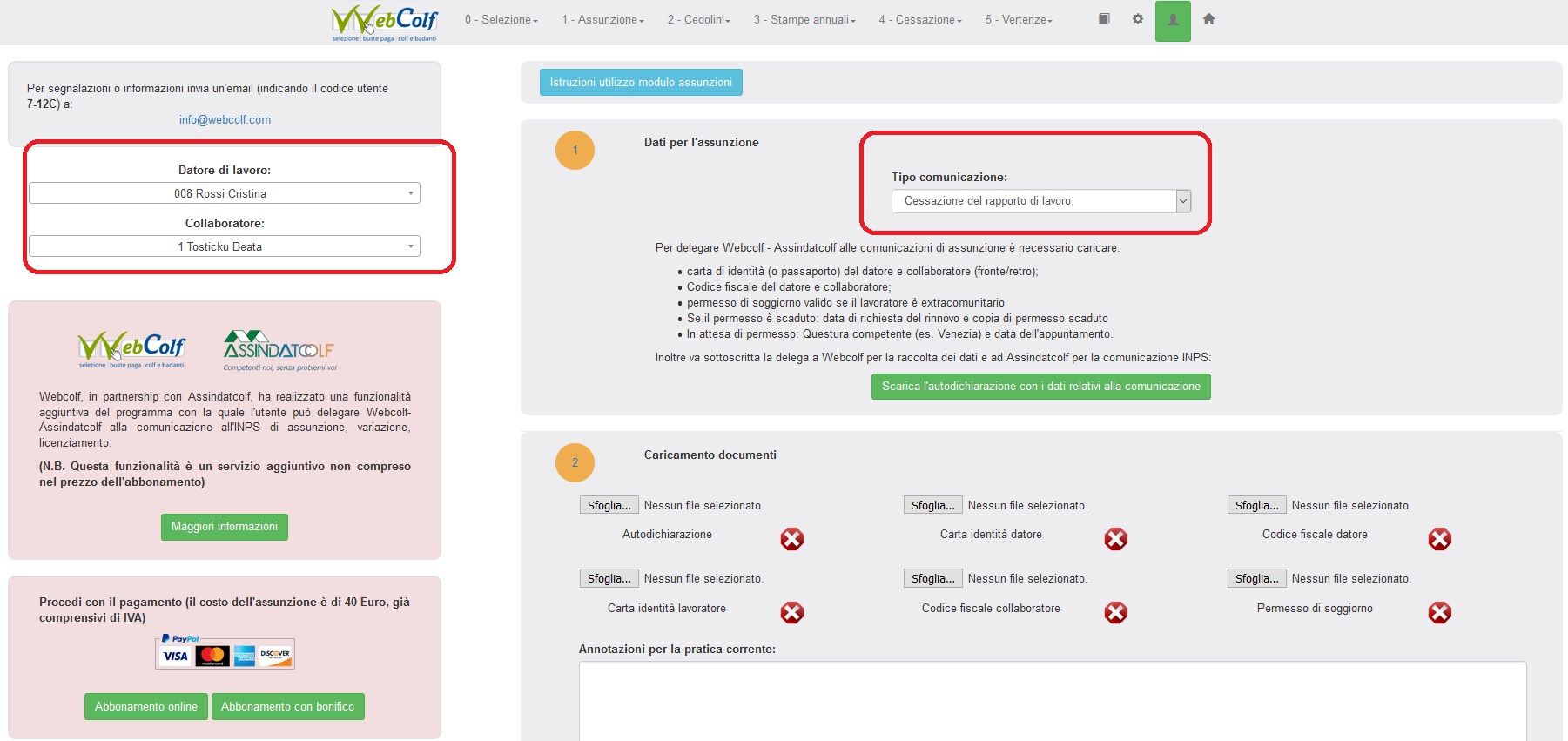Image resolution: width=1568 pixels, height=741 pixels.
Task: Click the red X next to Codice fiscale collaboratore
Action: click(1116, 613)
